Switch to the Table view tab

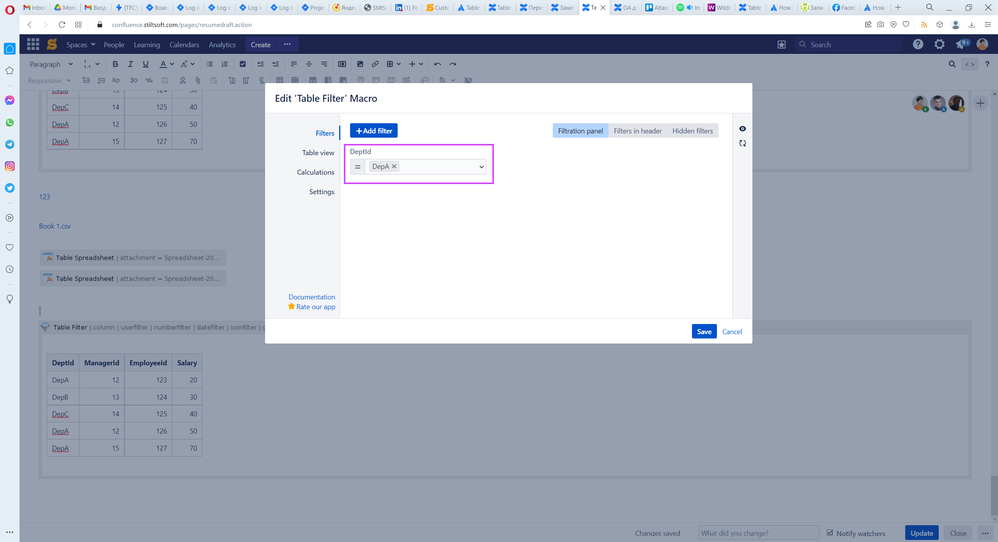click(318, 153)
